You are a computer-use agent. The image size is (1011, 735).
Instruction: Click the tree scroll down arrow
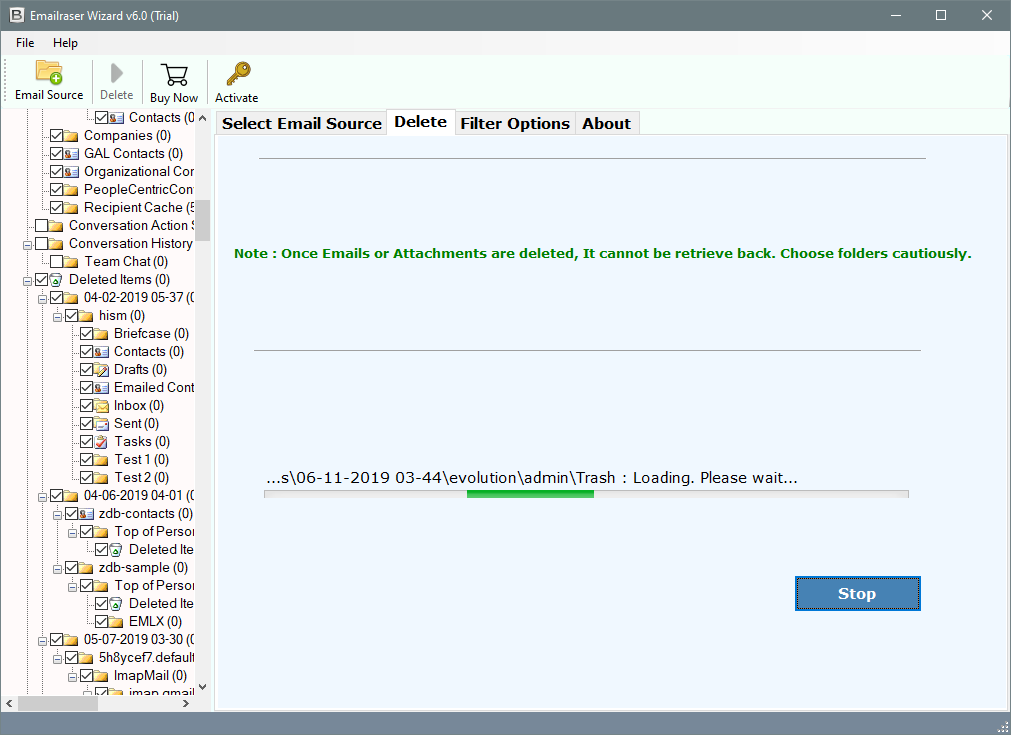(202, 687)
